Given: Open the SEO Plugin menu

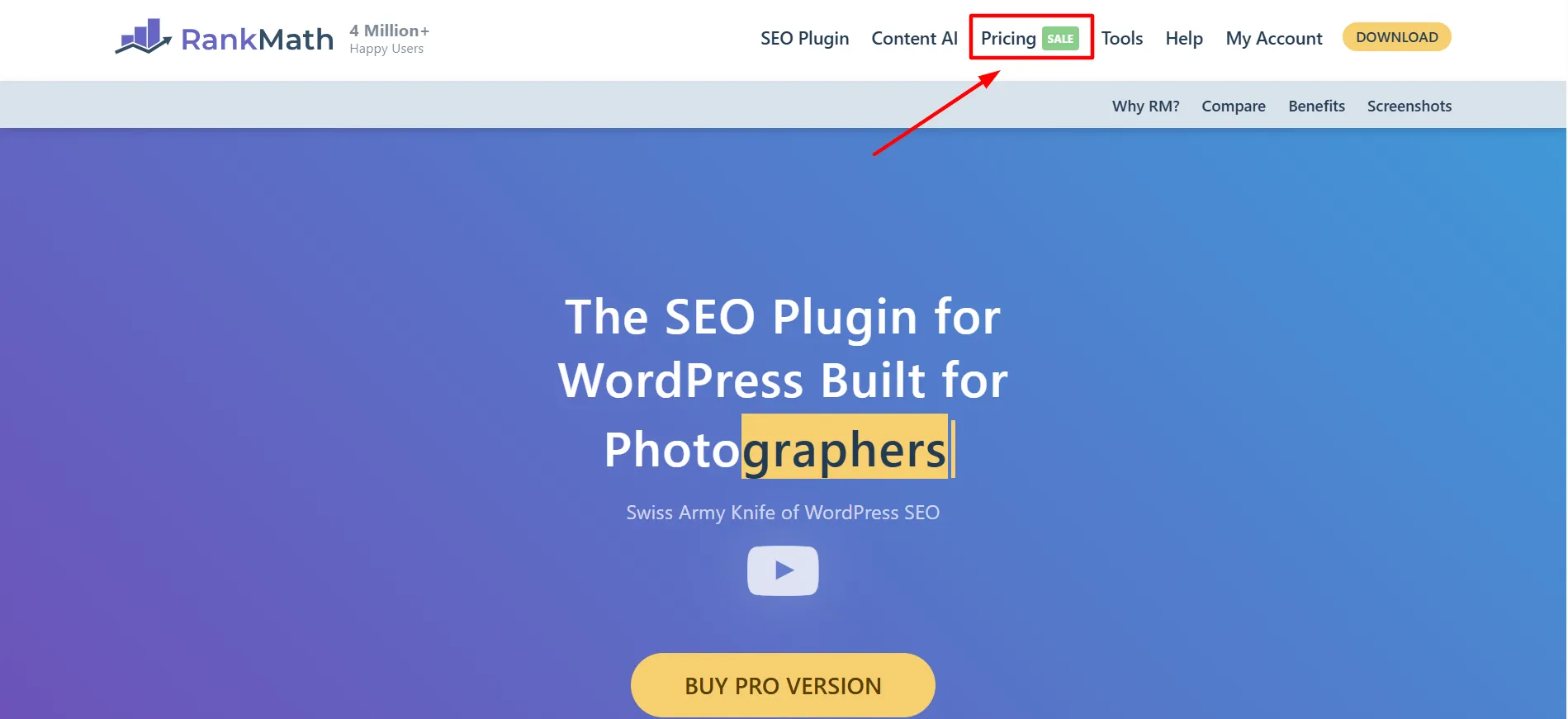Looking at the screenshot, I should click(x=804, y=39).
